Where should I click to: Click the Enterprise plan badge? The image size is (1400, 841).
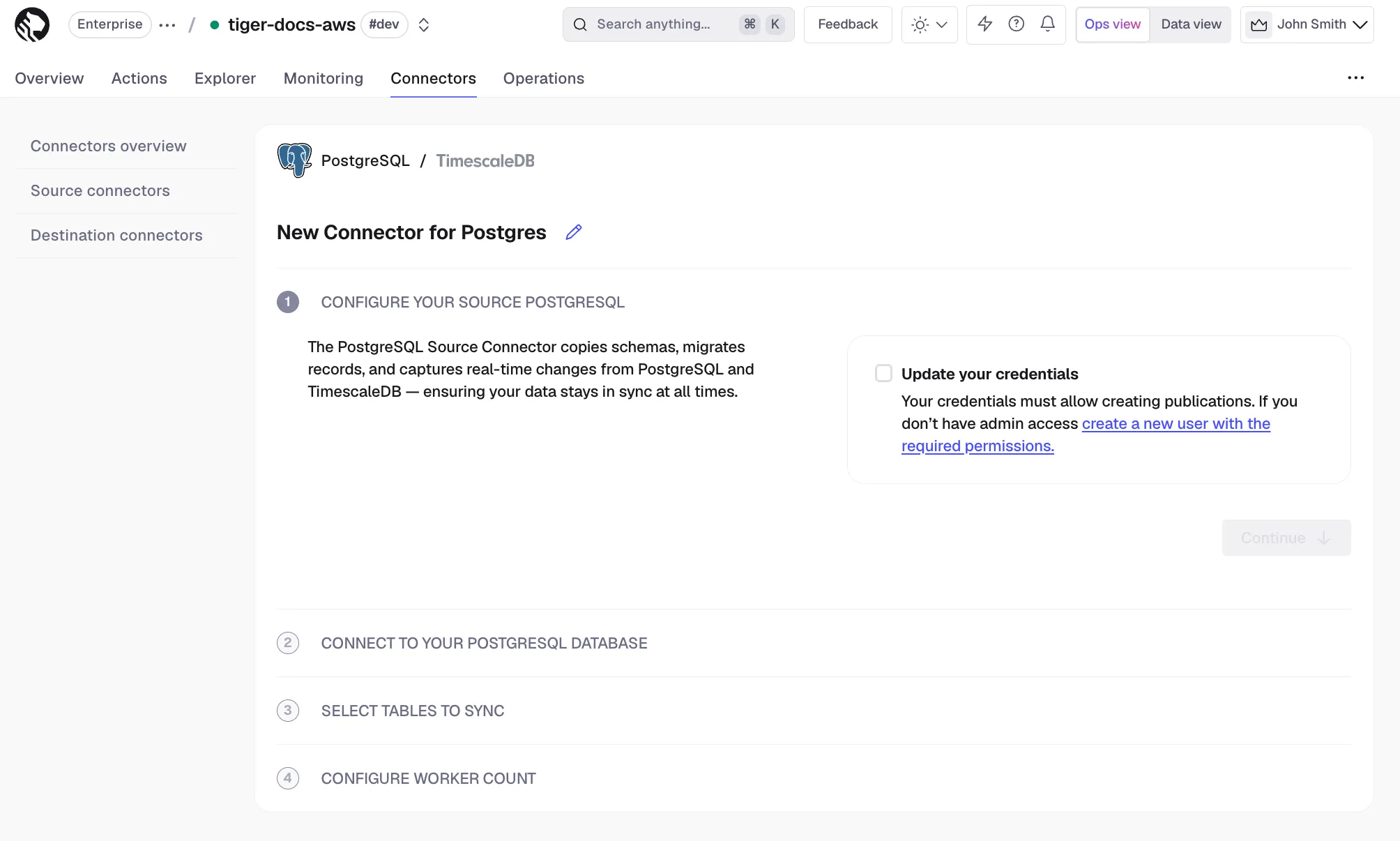[x=109, y=24]
